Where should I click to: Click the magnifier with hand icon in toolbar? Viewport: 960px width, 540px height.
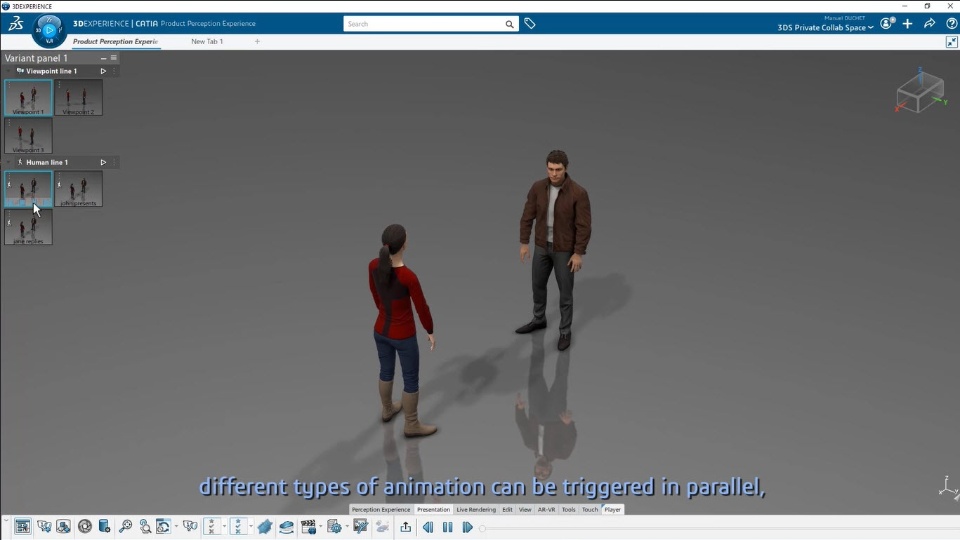click(x=145, y=527)
